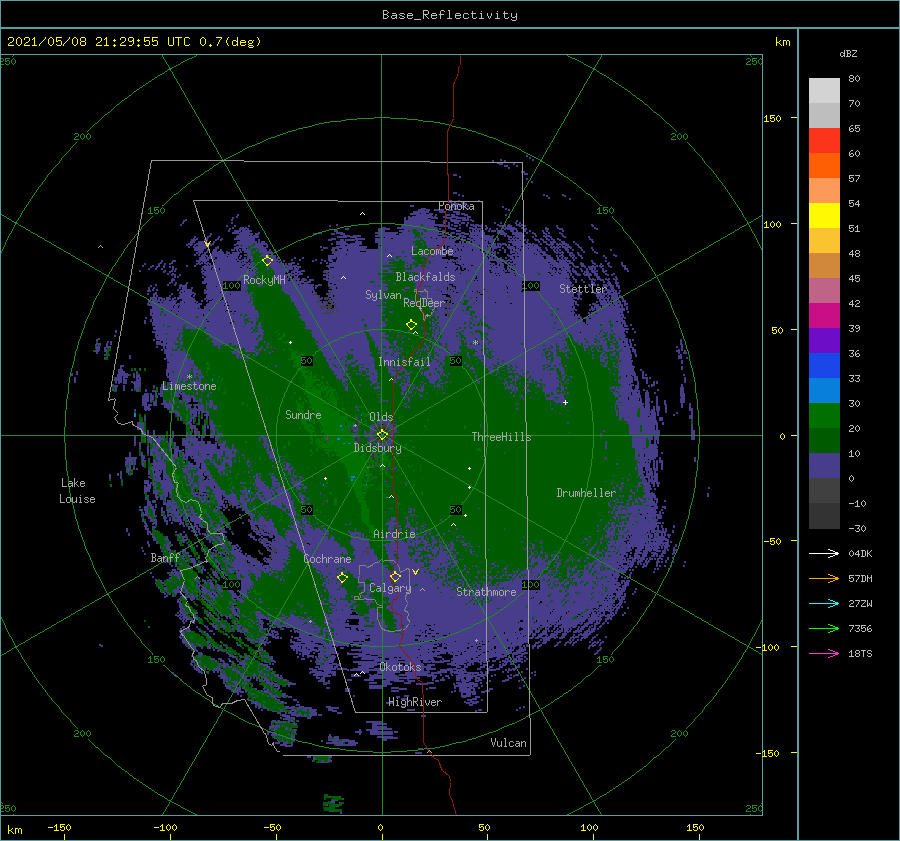
Task: Pick the light gray 80-70 dBZ swatch
Action: tap(824, 91)
